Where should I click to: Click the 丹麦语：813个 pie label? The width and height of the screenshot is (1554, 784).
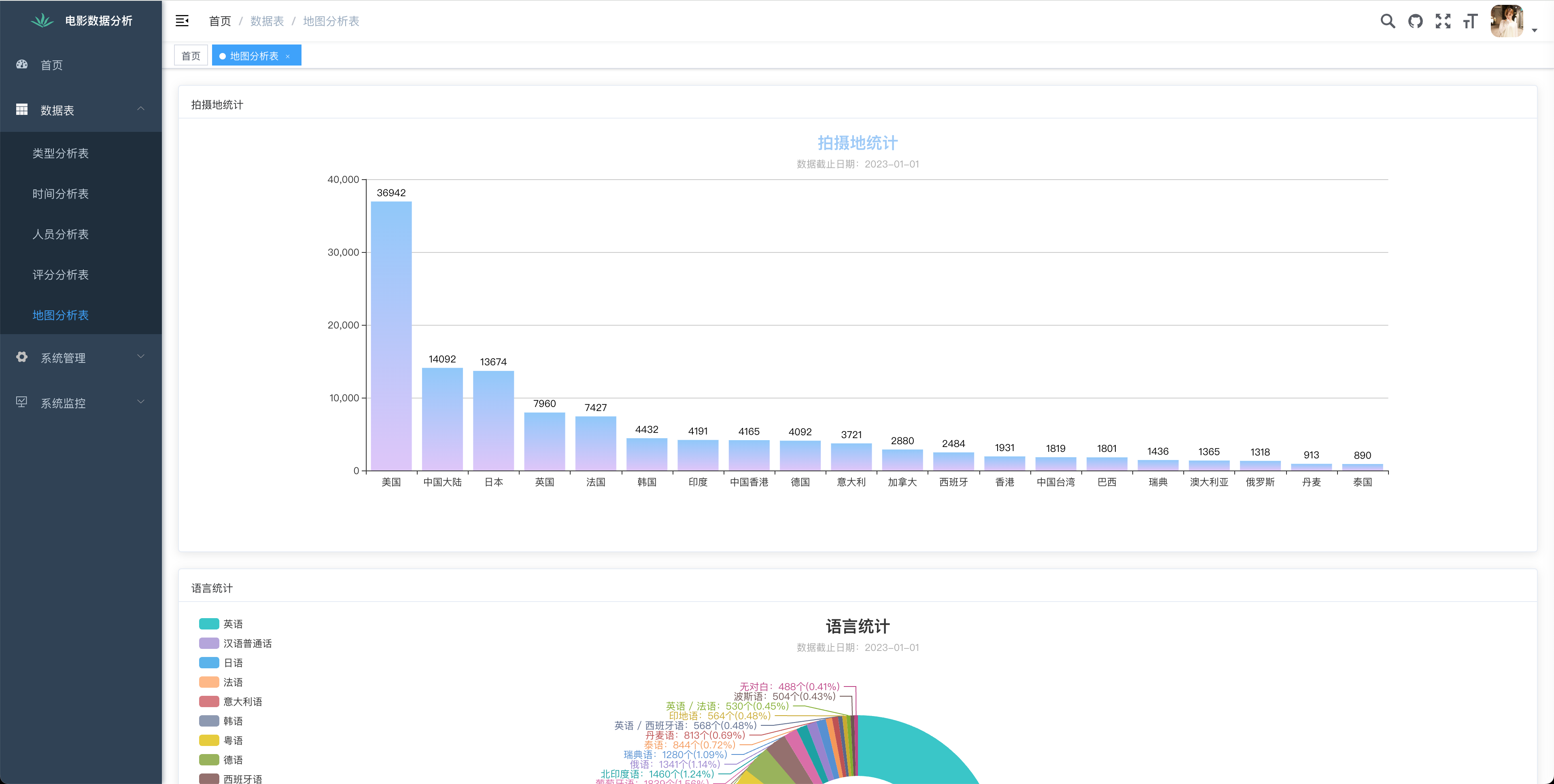(695, 735)
